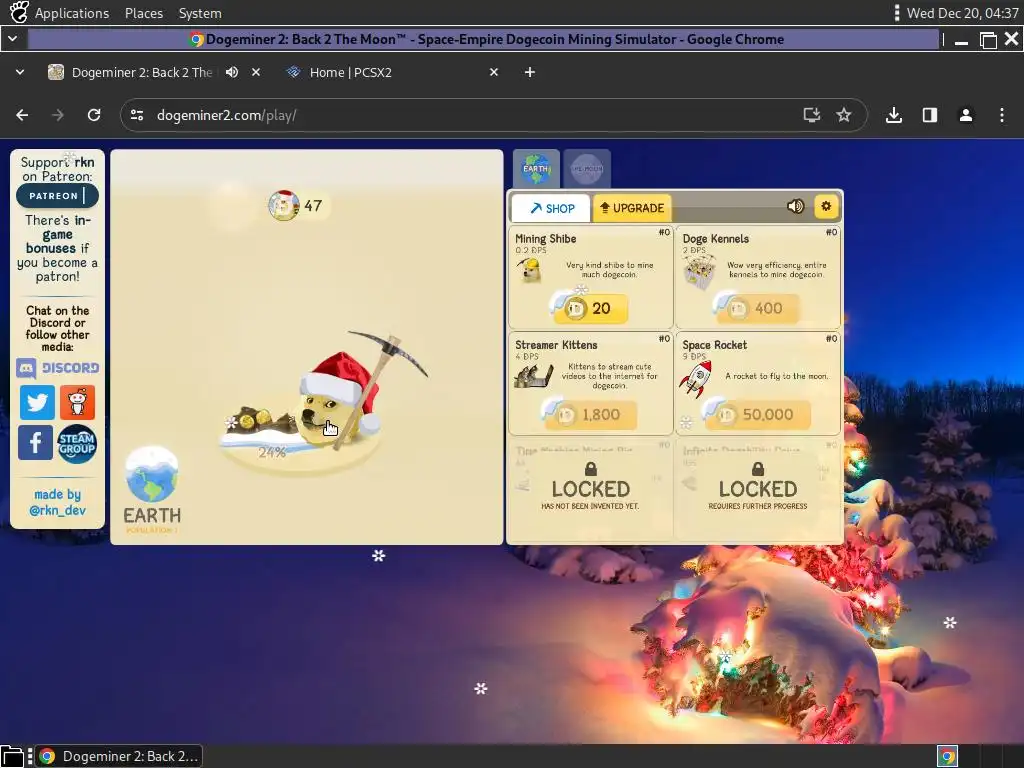Open the Twitter social link

(x=37, y=402)
